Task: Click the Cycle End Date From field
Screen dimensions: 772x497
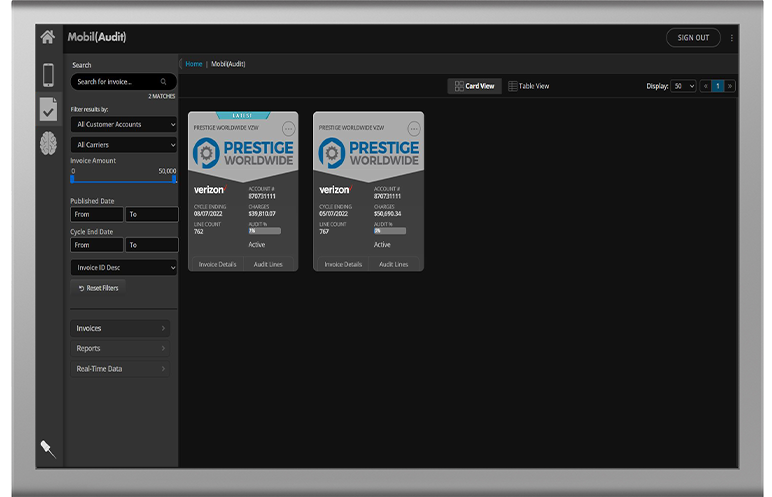Action: click(96, 245)
